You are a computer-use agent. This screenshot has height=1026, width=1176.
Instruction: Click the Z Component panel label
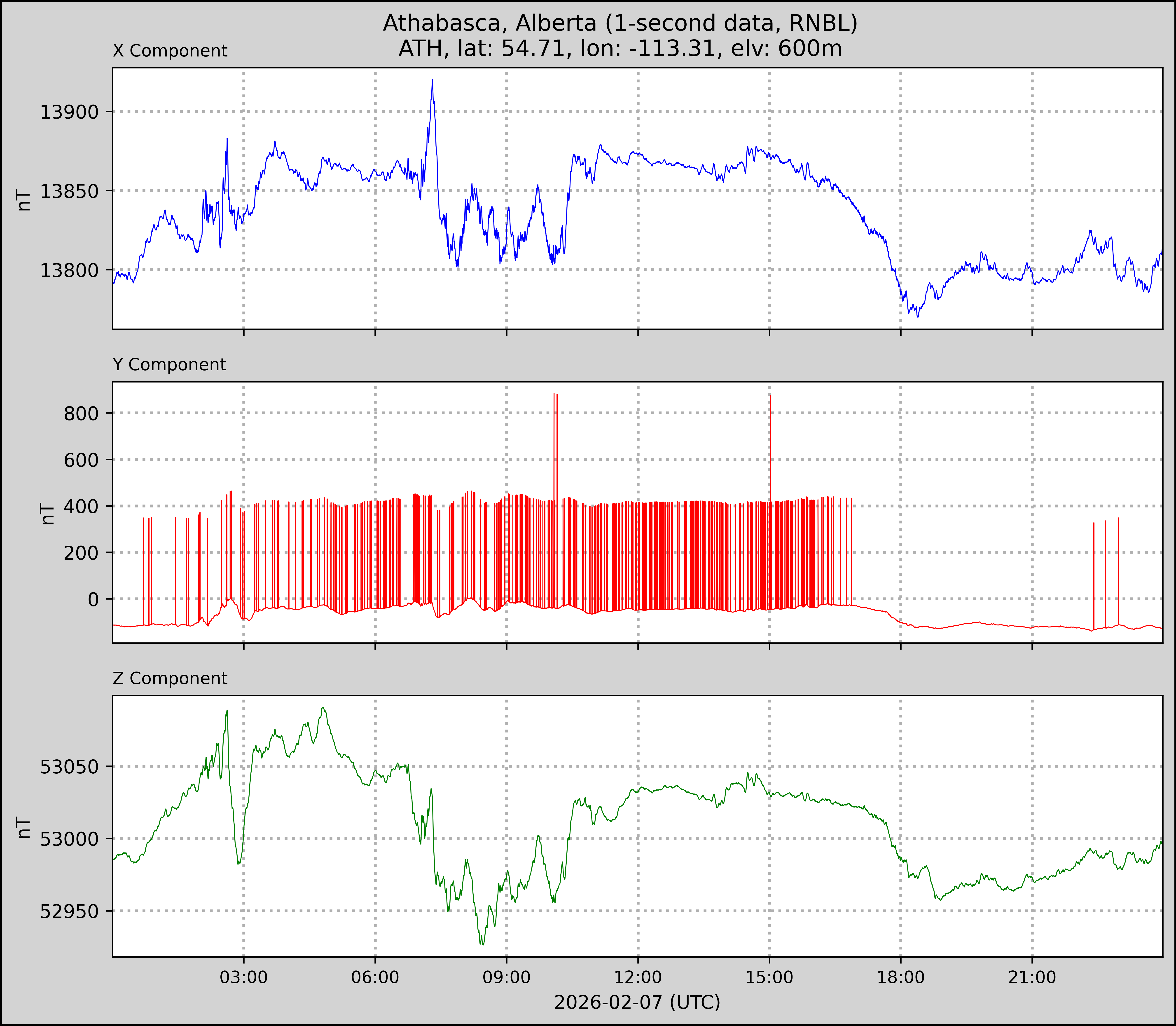tap(170, 679)
